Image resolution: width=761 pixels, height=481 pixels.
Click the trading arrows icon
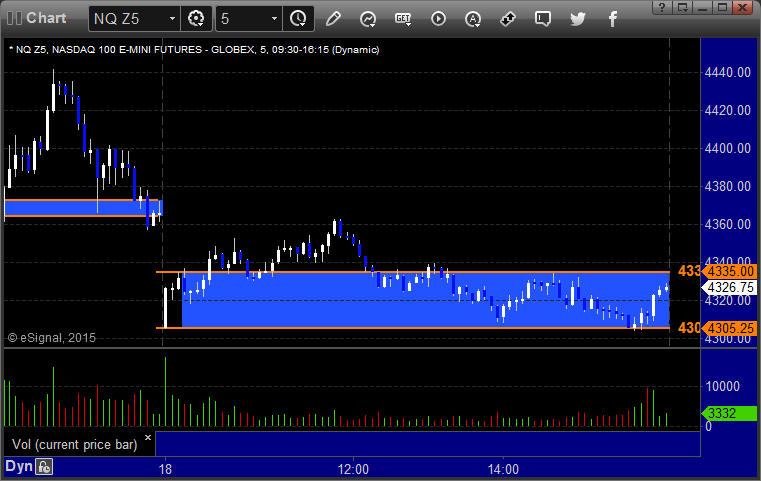(508, 19)
